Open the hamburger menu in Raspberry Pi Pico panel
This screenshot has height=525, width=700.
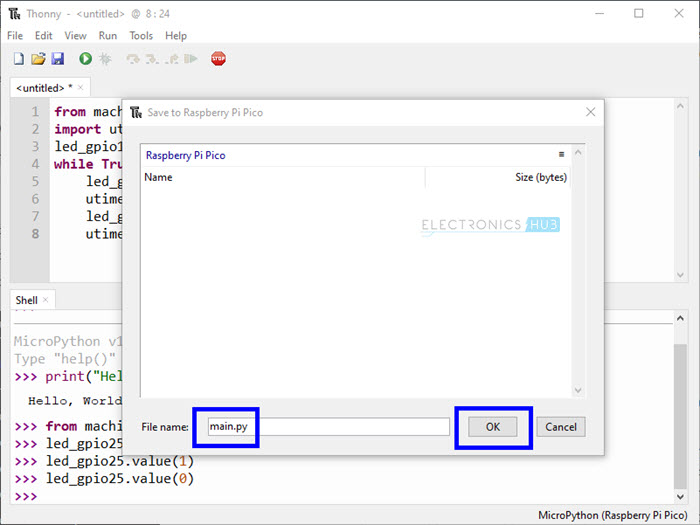(x=562, y=155)
